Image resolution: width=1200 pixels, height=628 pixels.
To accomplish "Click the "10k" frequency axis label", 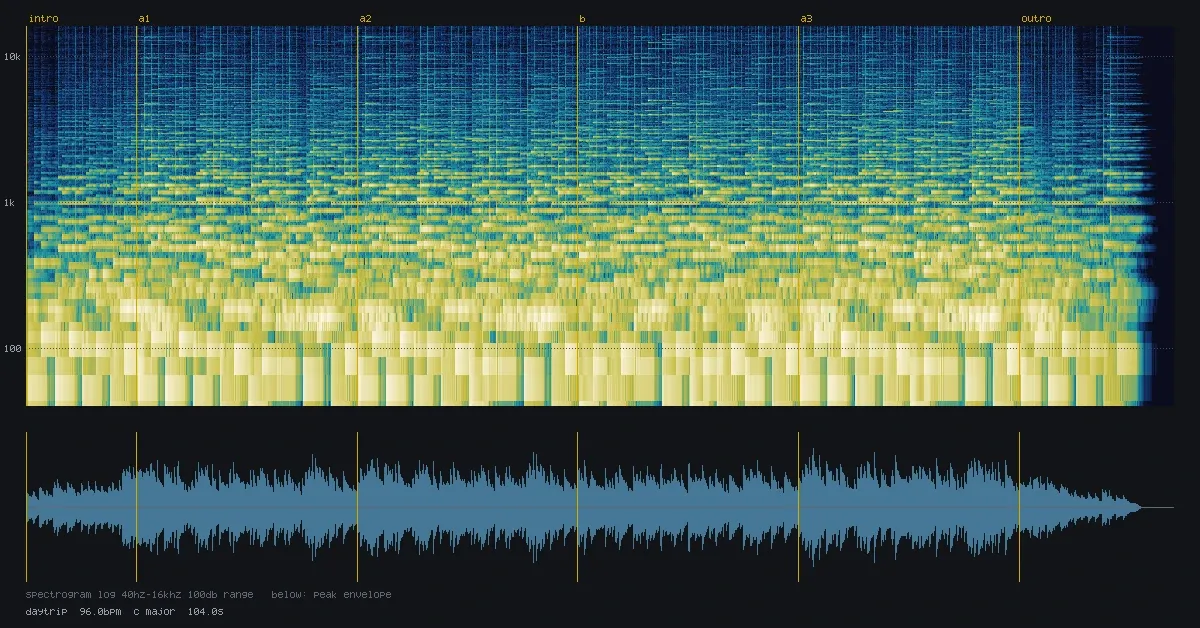I will [12, 57].
